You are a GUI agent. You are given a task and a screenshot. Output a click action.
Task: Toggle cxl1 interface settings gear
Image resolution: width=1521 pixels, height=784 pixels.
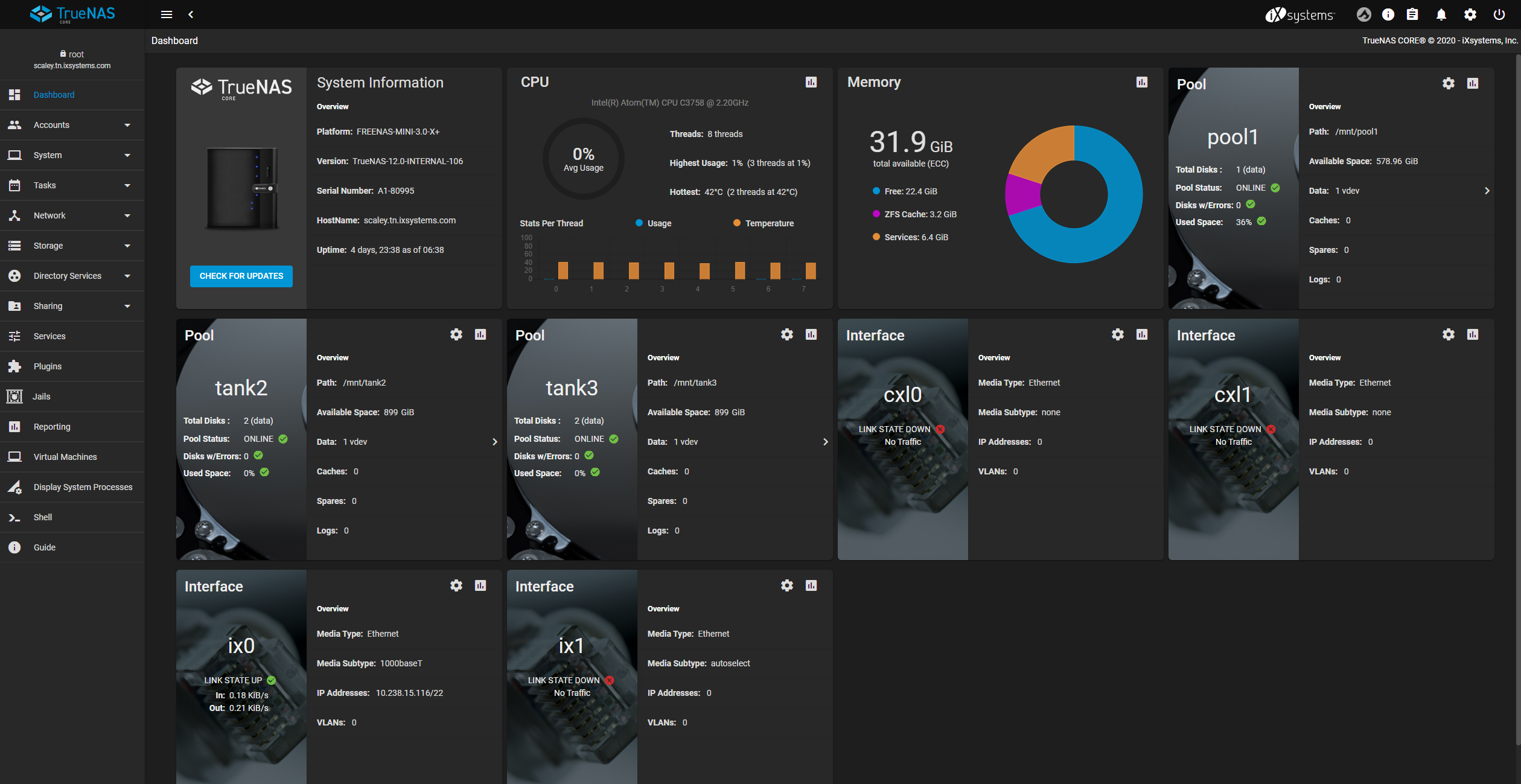point(1448,334)
